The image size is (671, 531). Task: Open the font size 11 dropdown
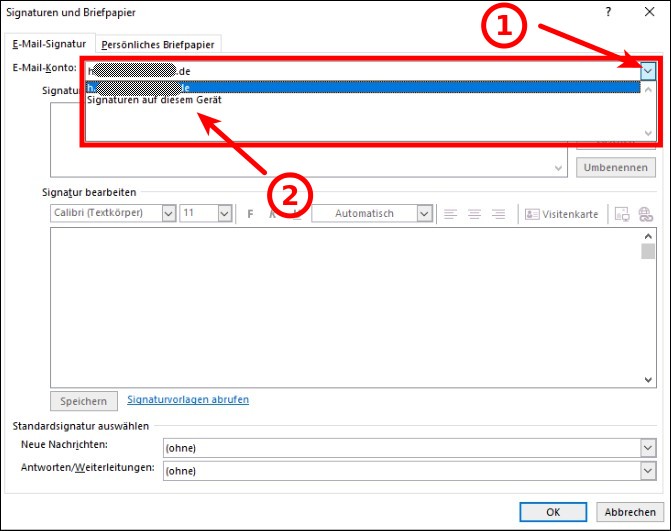point(224,214)
